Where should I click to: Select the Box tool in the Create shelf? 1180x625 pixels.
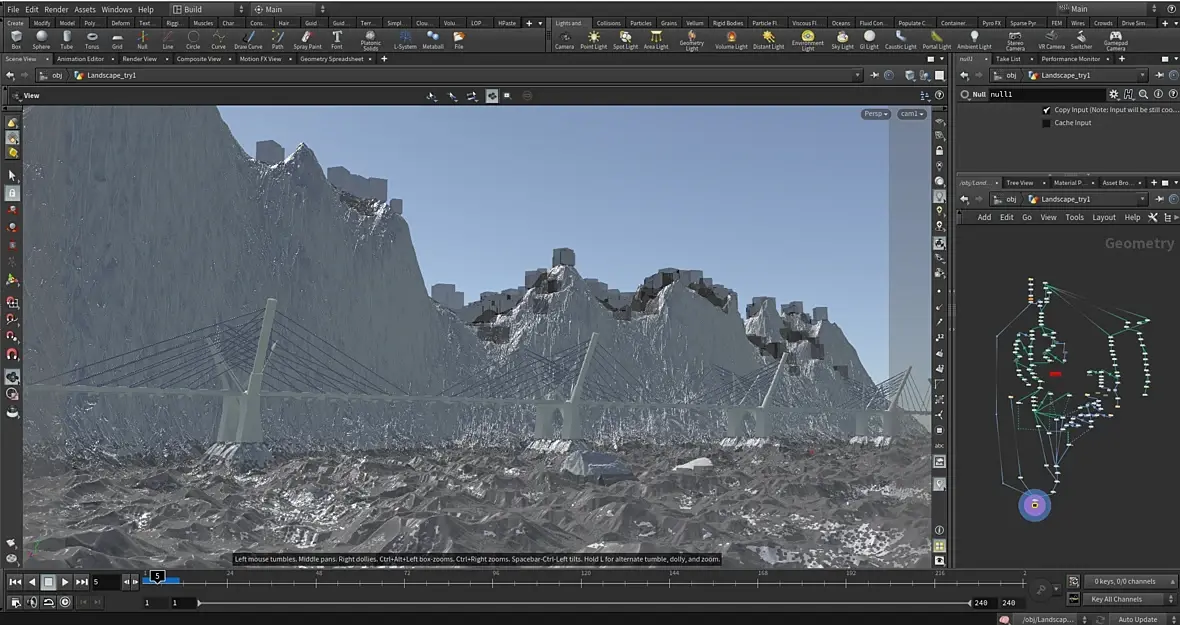15,39
